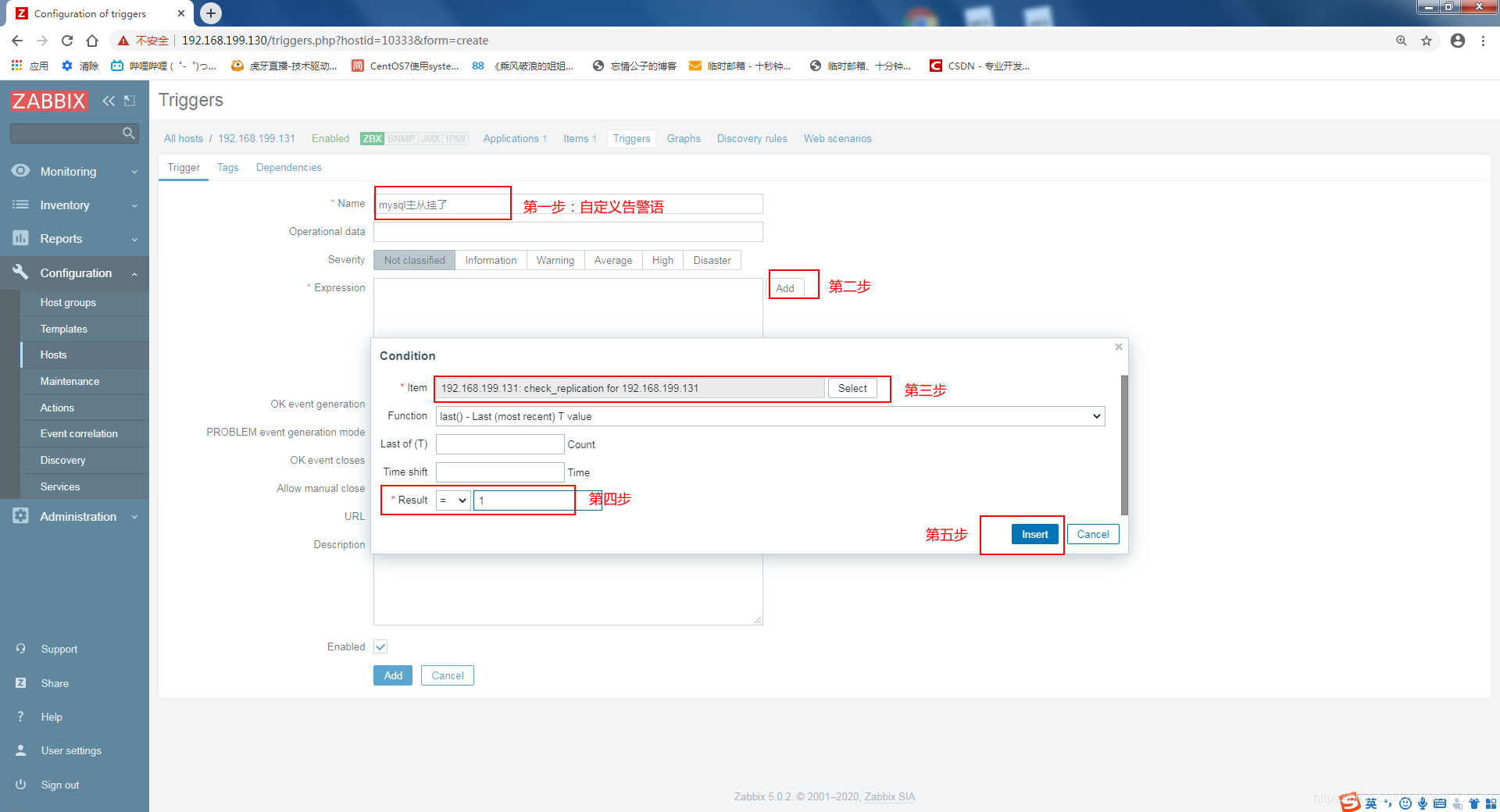The width and height of the screenshot is (1500, 812).
Task: Click Select button next to Item
Action: pos(852,388)
